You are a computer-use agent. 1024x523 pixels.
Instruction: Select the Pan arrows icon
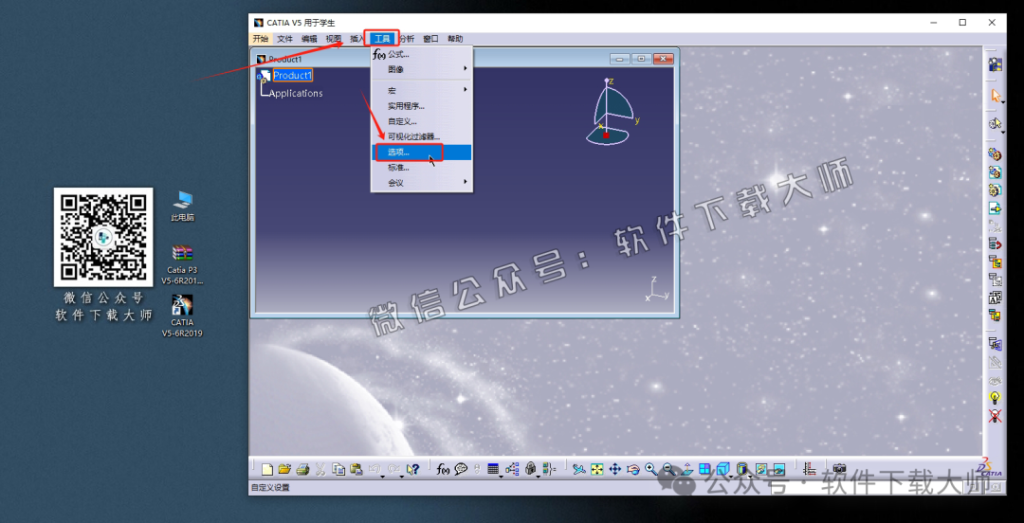click(x=615, y=469)
